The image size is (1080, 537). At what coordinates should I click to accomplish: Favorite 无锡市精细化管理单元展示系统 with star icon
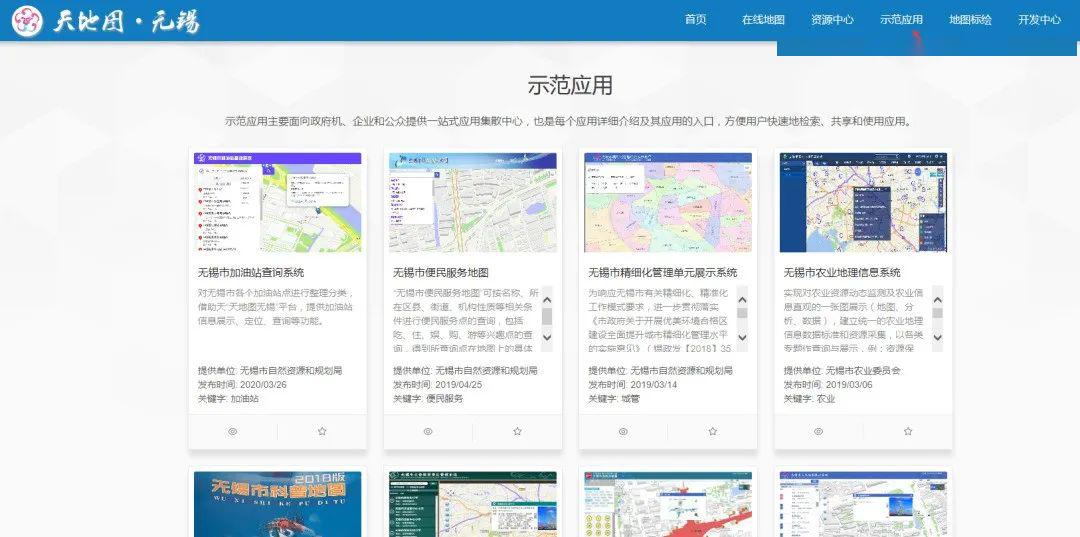[712, 432]
